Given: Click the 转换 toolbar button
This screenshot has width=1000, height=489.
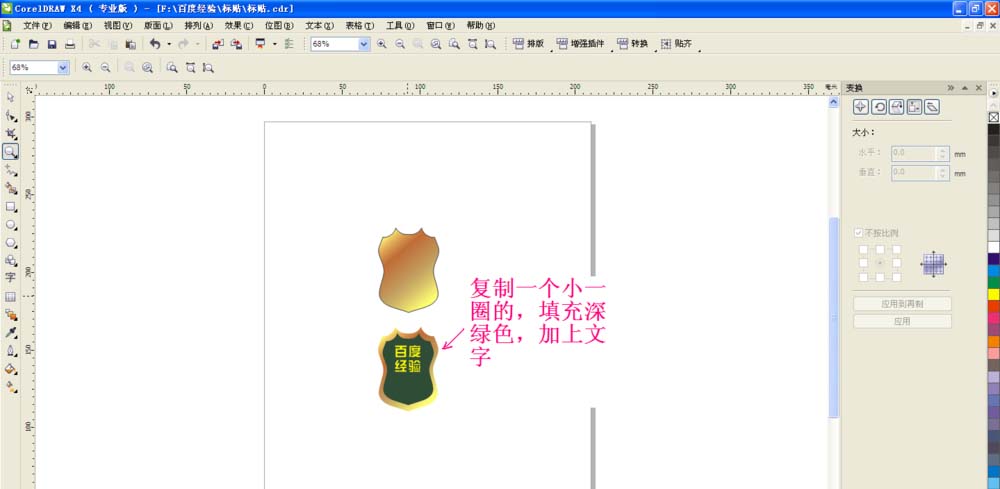Looking at the screenshot, I should click(633, 44).
